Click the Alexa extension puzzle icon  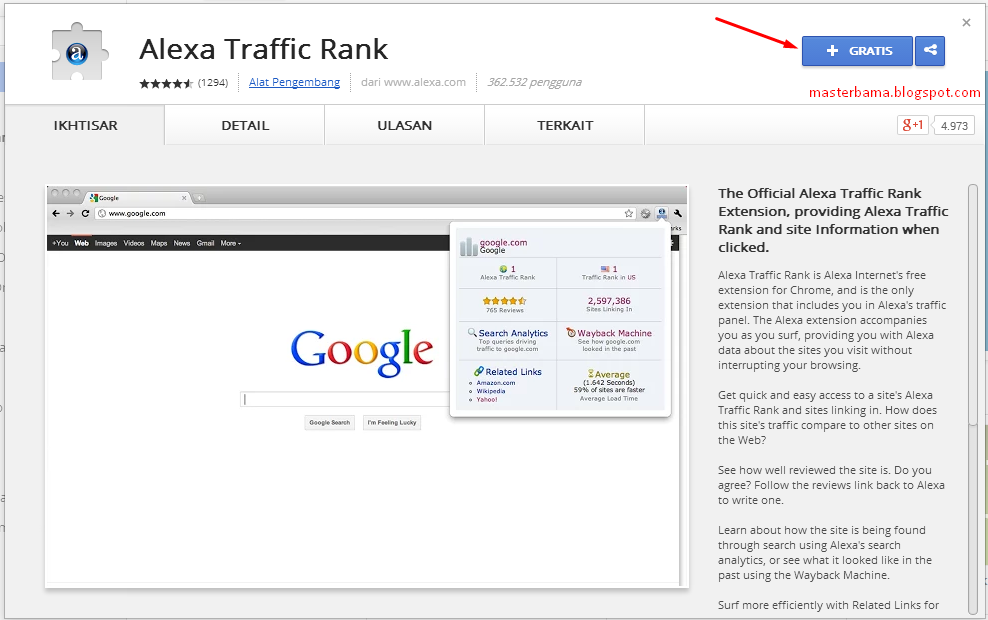78,52
